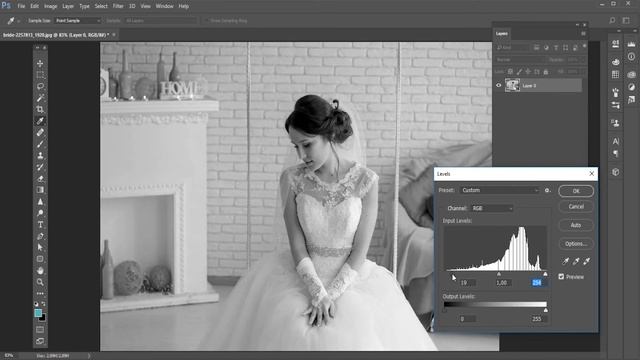640x360 pixels.
Task: Select the Rectangle shape tool
Action: click(40, 259)
